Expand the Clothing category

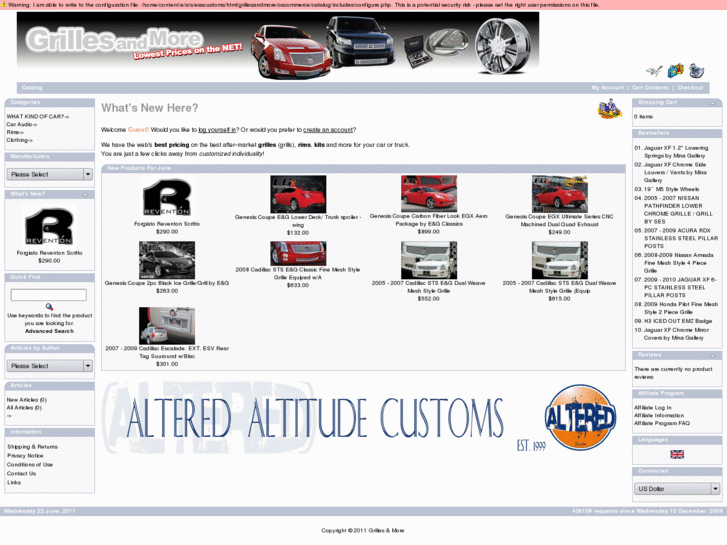tap(19, 140)
